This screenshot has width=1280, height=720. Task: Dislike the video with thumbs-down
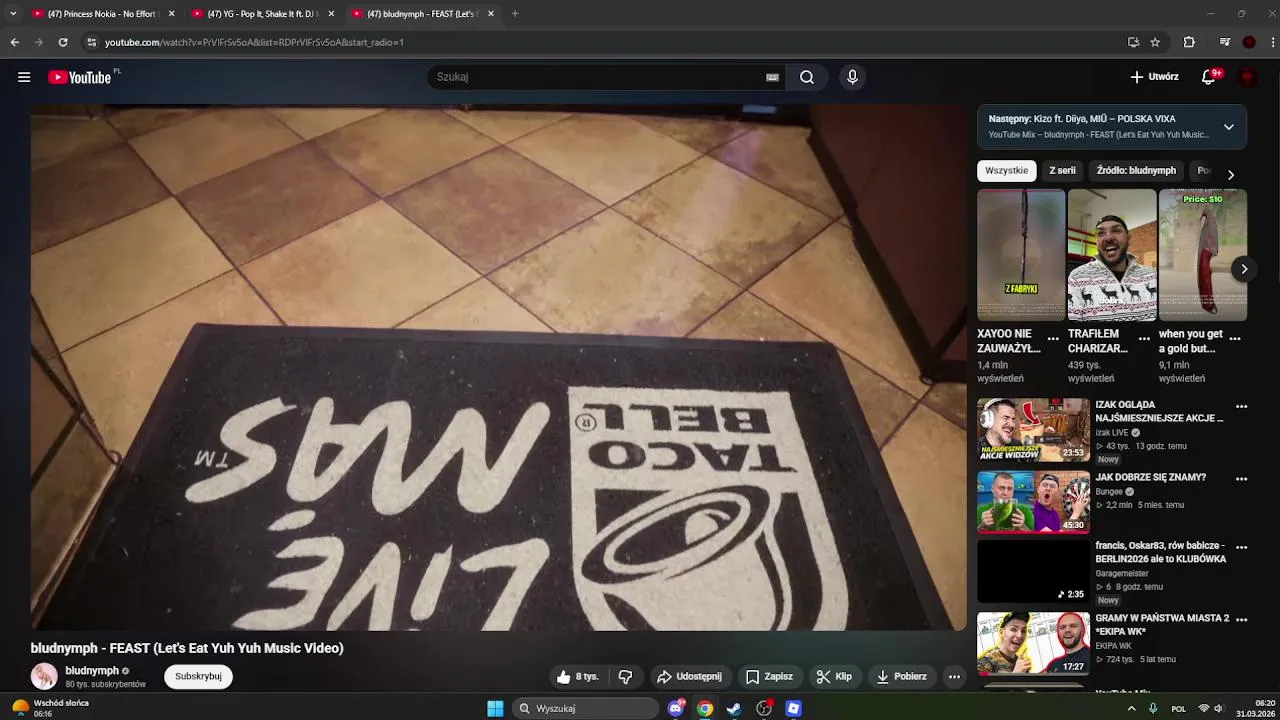click(x=625, y=677)
